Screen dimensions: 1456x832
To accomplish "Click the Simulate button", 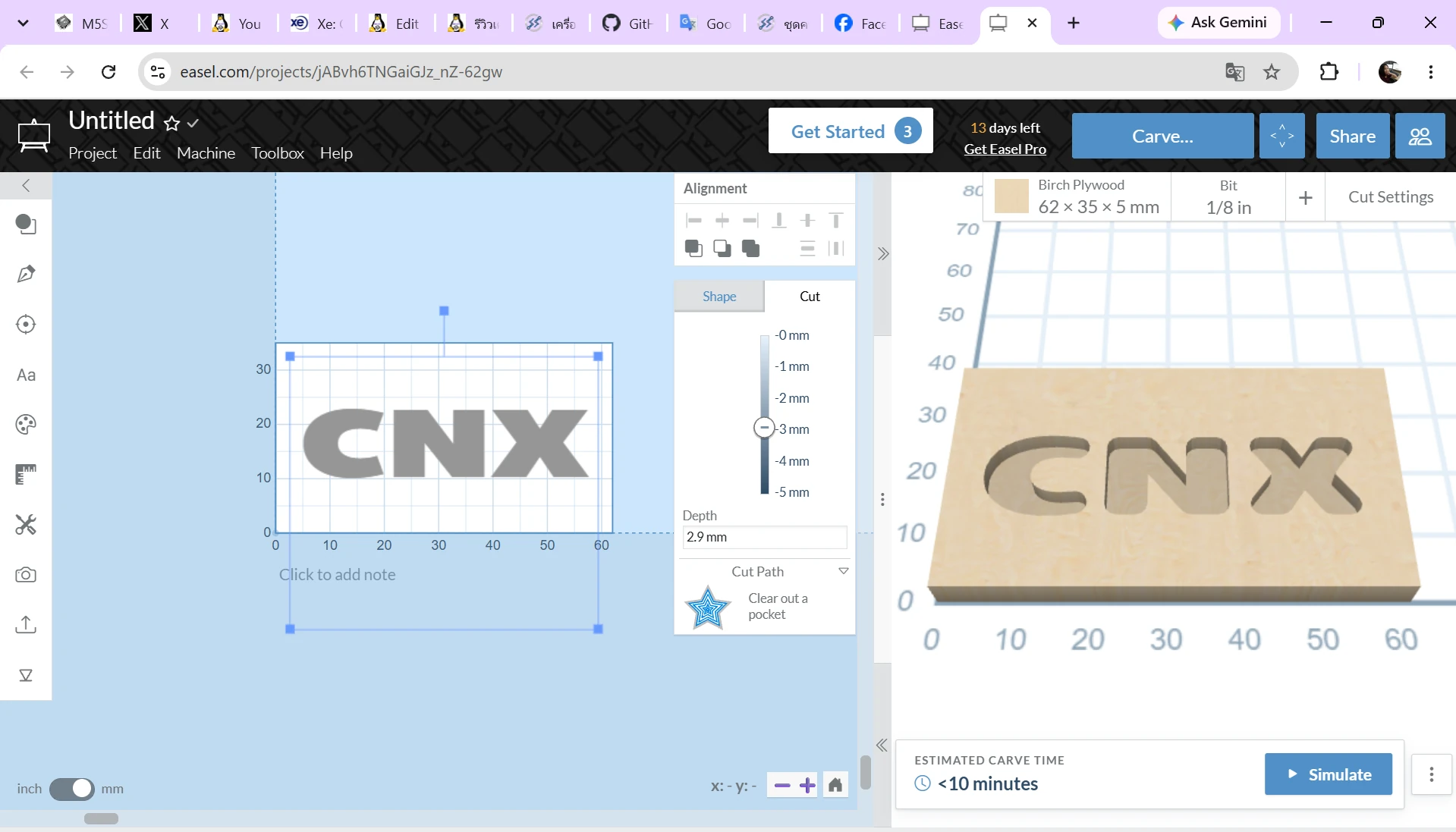I will (1329, 774).
